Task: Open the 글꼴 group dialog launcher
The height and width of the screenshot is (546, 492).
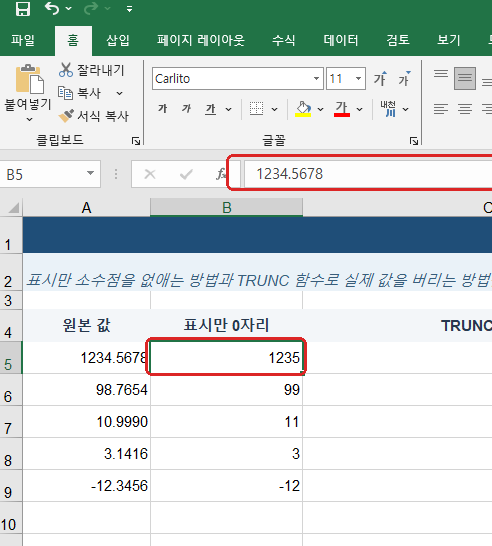Action: coord(414,141)
